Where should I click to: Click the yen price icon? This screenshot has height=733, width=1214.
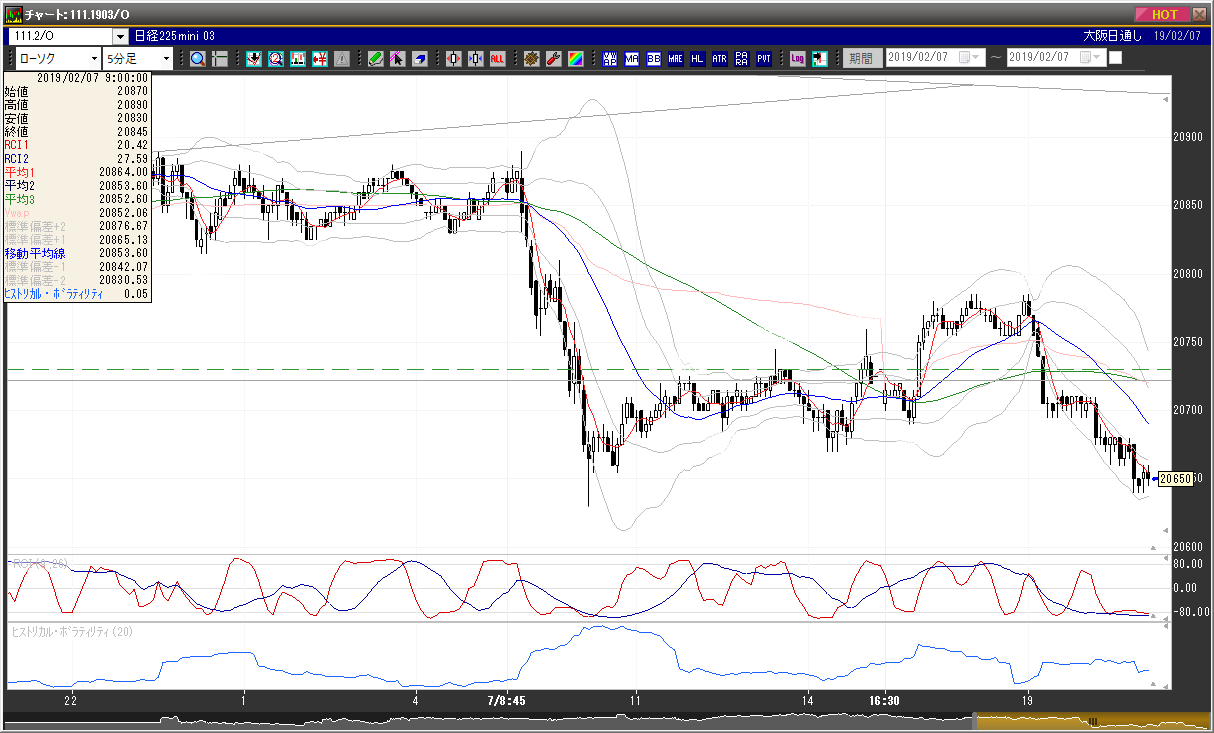click(320, 58)
